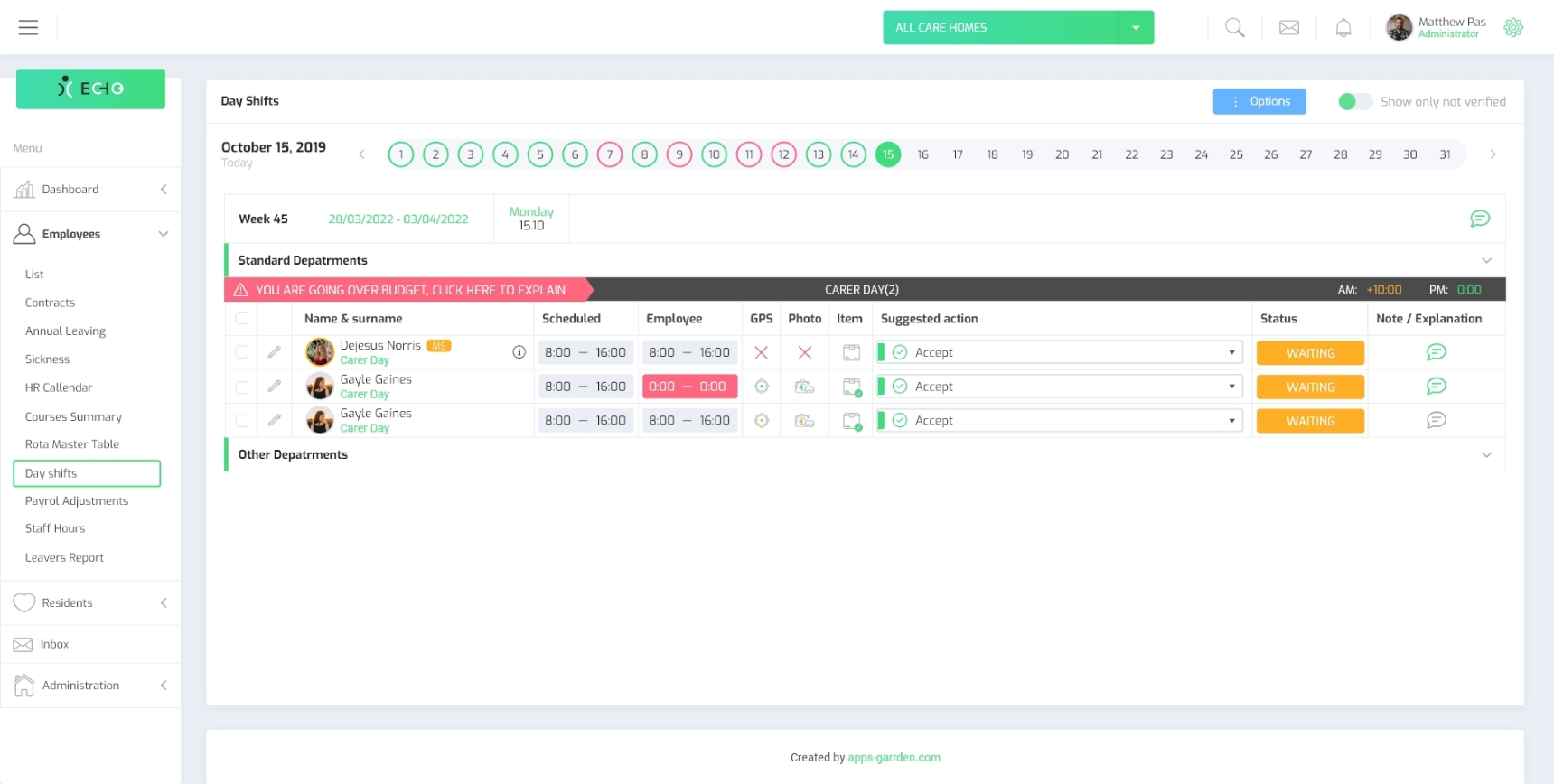Open Suggested action dropdown for Dejesus Norris
The width and height of the screenshot is (1554, 784).
[x=1061, y=352]
